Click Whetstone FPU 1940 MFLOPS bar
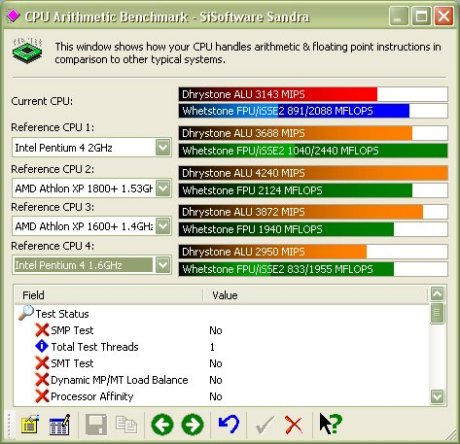The height and width of the screenshot is (444, 460). 313,229
